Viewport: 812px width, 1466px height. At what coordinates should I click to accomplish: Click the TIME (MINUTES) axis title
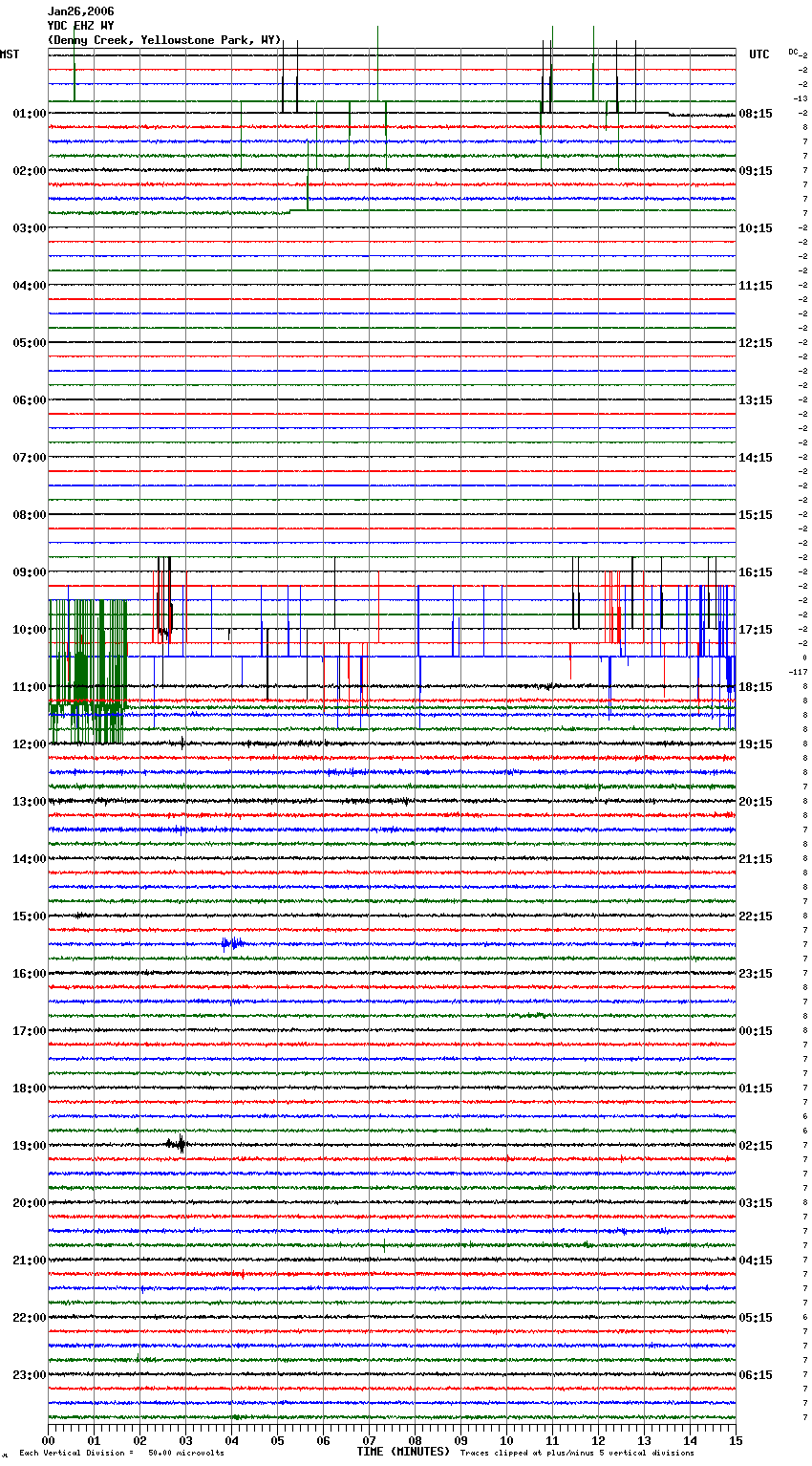tap(403, 1452)
